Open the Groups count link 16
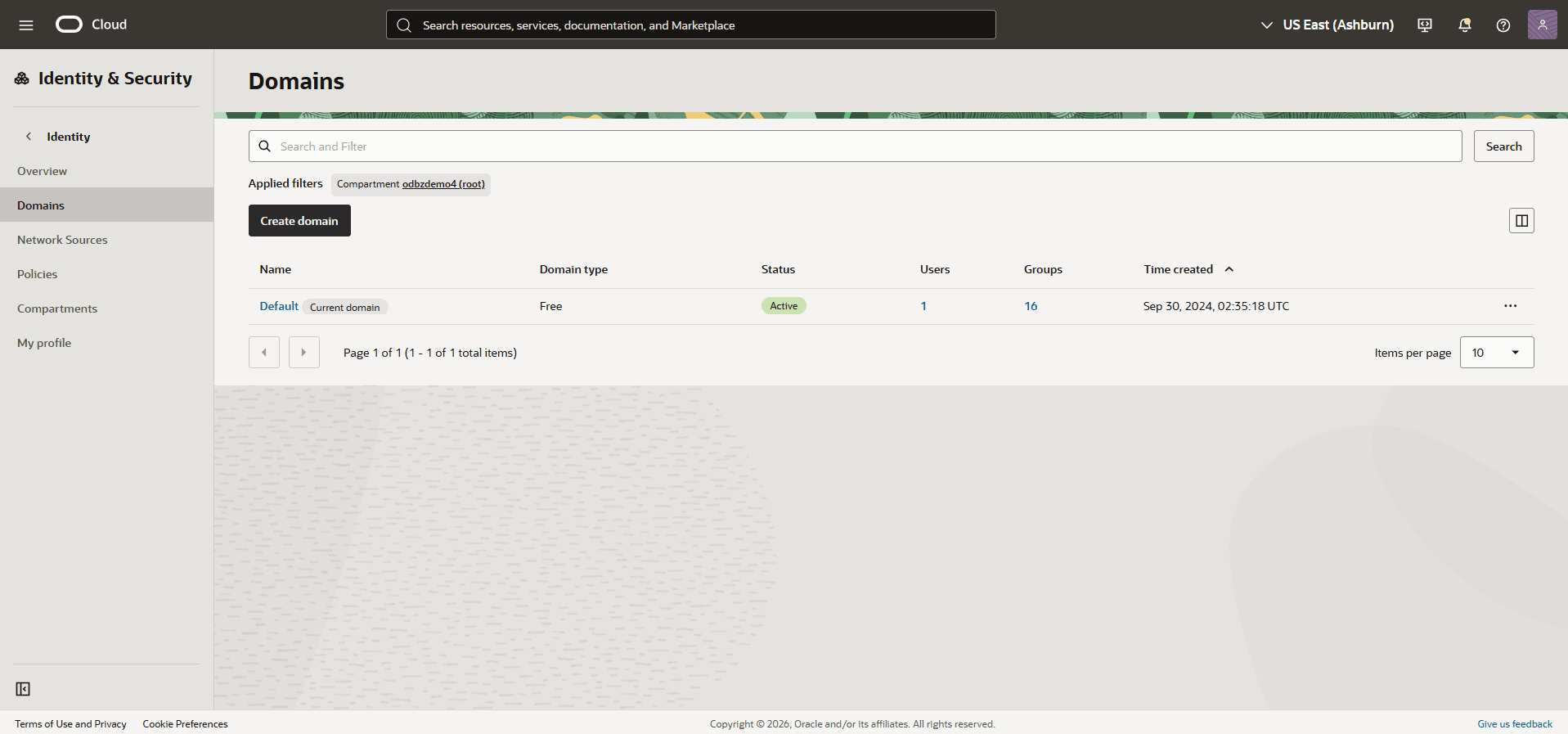The height and width of the screenshot is (734, 1568). pos(1031,306)
